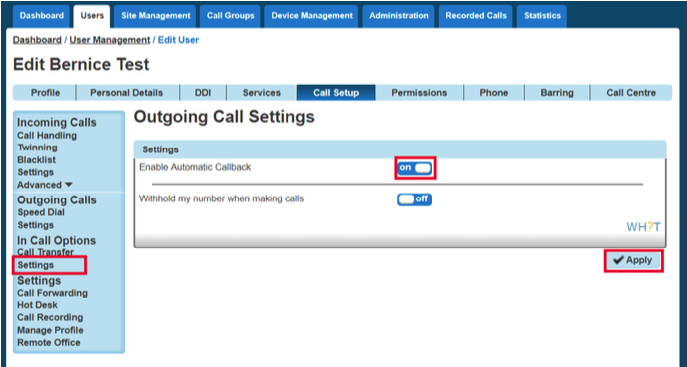687x367 pixels.
Task: Open the Barring sub-tab
Action: (557, 93)
